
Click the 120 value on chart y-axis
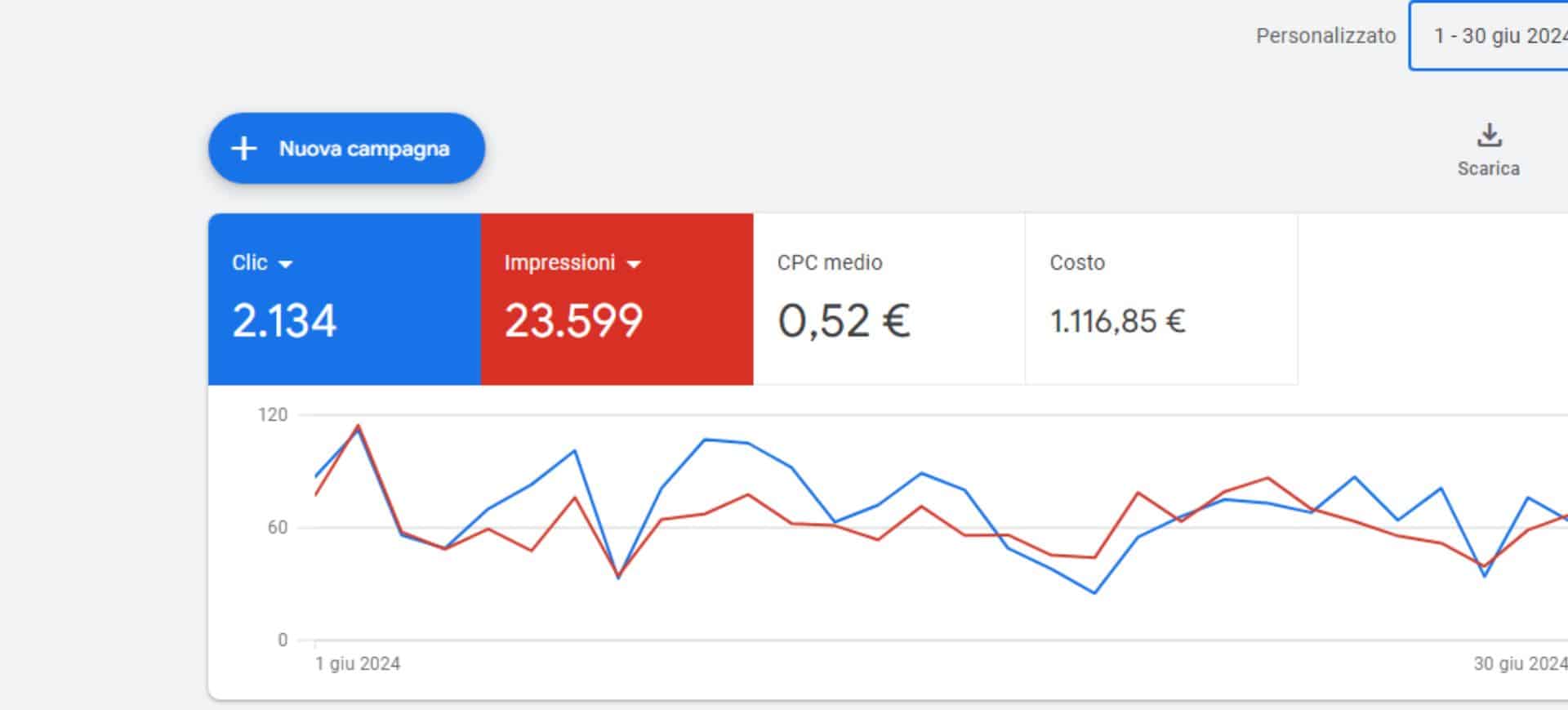coord(273,415)
